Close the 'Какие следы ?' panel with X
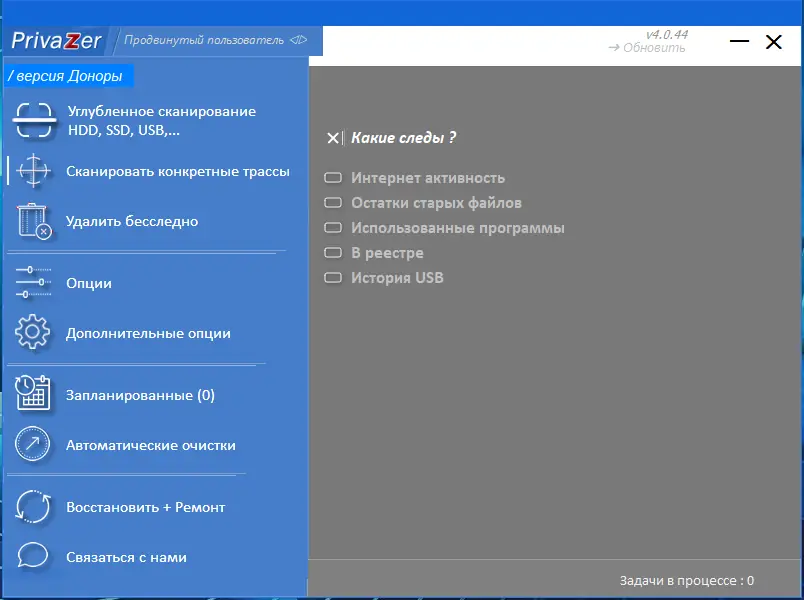This screenshot has width=804, height=600. tap(333, 138)
